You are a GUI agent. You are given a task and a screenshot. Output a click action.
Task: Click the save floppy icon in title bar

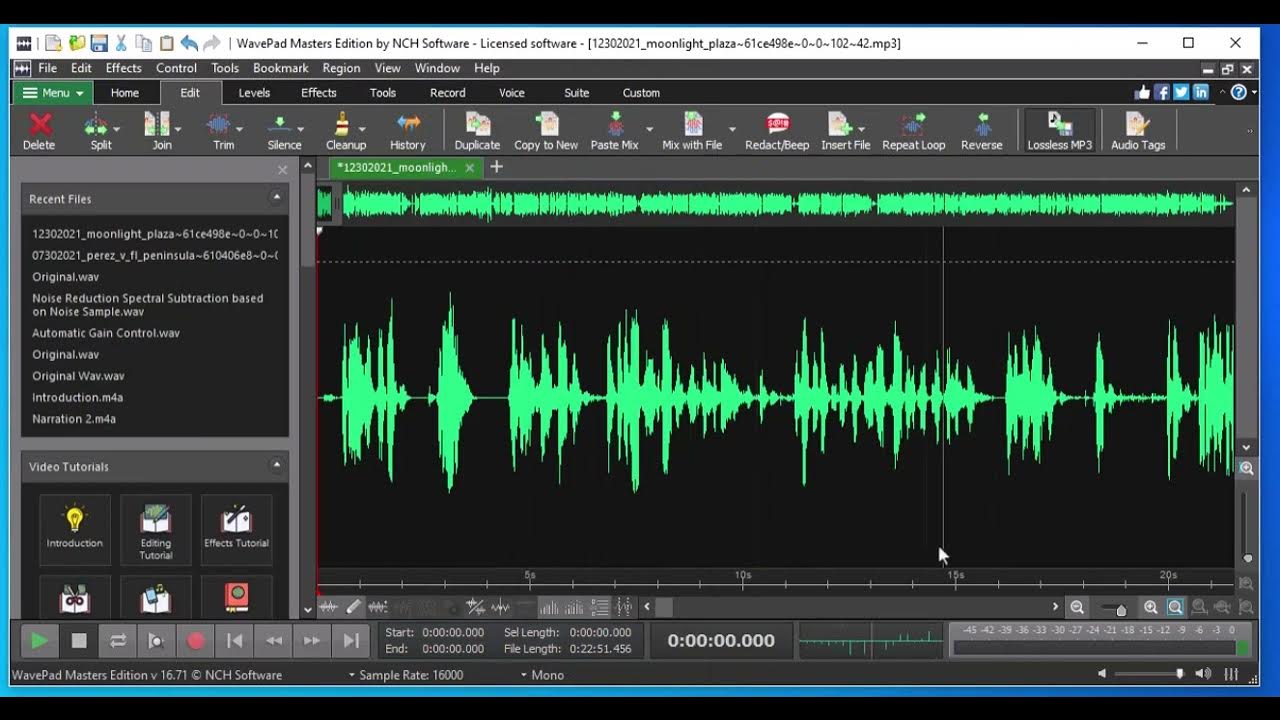point(99,43)
